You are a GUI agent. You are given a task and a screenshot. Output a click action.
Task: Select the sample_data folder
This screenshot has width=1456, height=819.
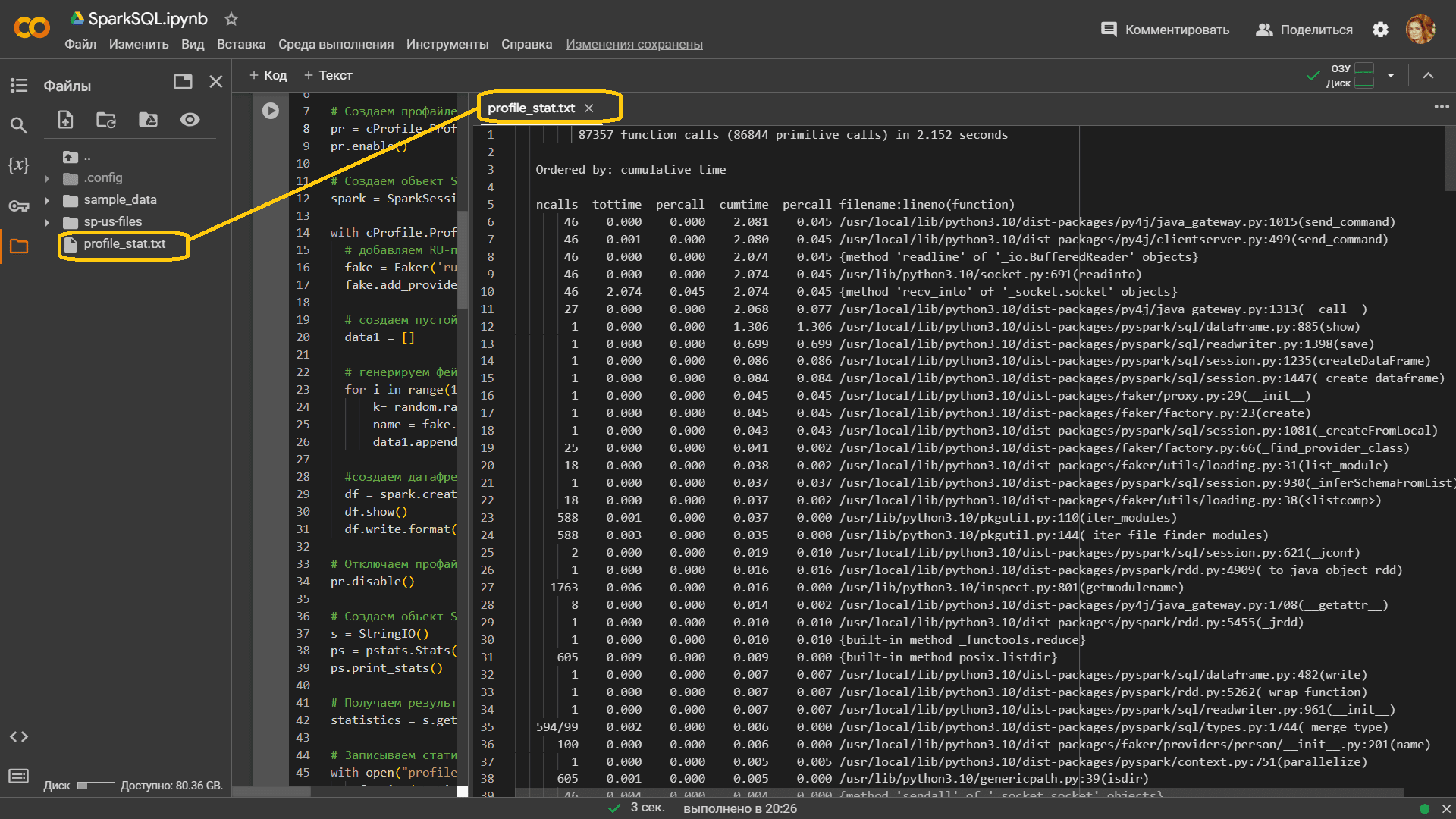tap(120, 199)
